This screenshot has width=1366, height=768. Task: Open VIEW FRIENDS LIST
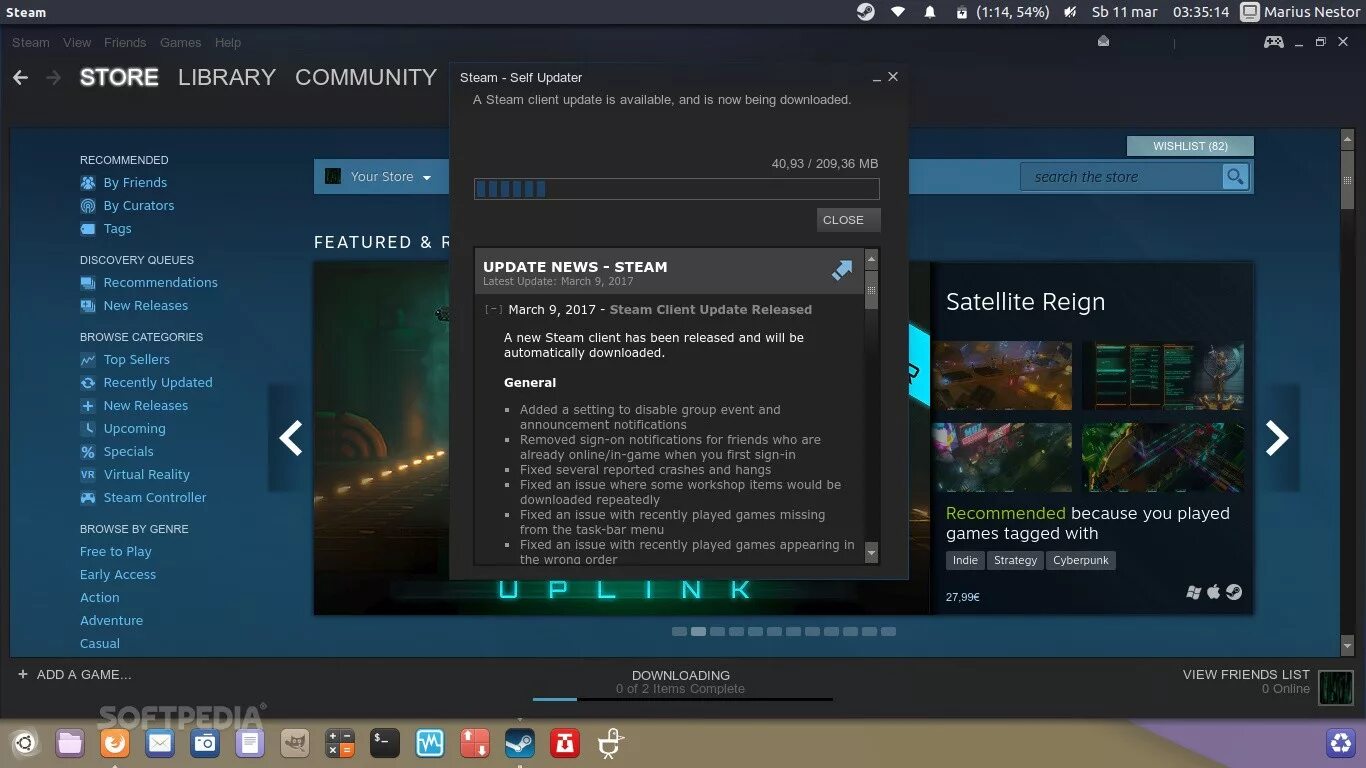point(1246,674)
